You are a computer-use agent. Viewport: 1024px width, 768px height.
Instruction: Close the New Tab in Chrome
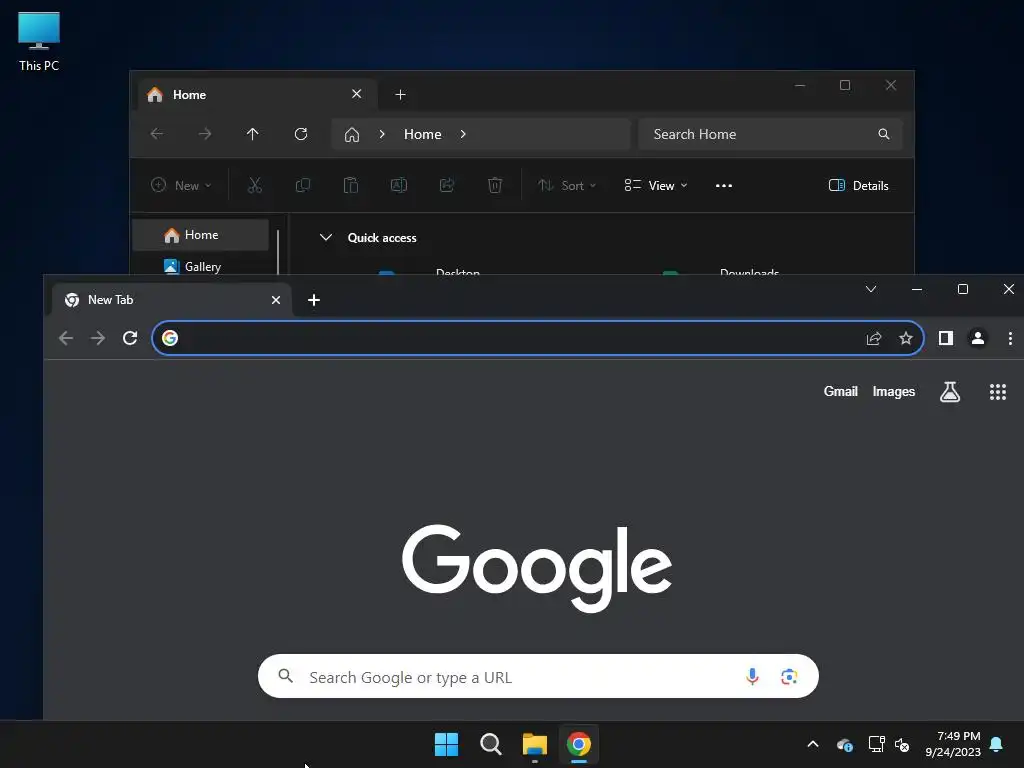pos(276,300)
